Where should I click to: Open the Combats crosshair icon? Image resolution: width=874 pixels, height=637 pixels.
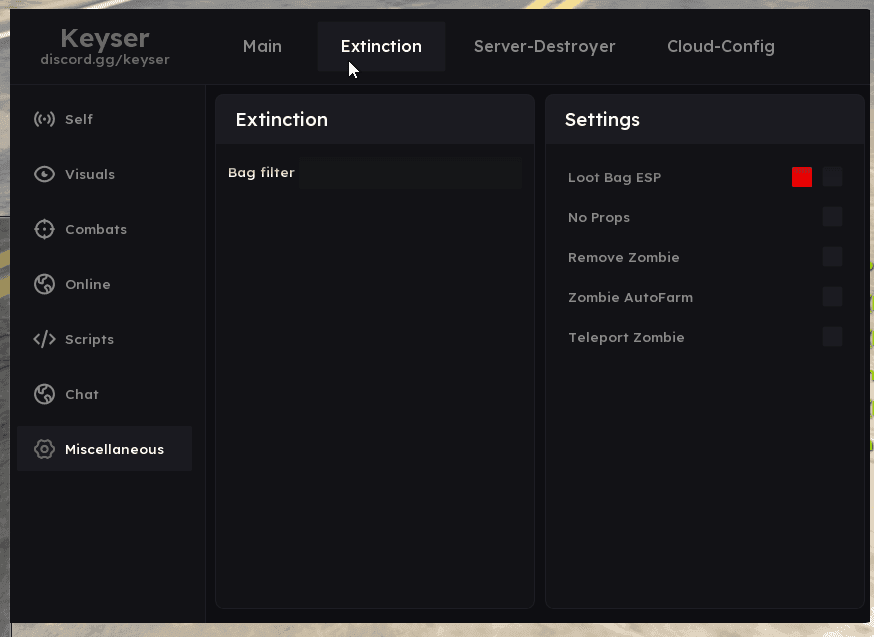coord(44,230)
